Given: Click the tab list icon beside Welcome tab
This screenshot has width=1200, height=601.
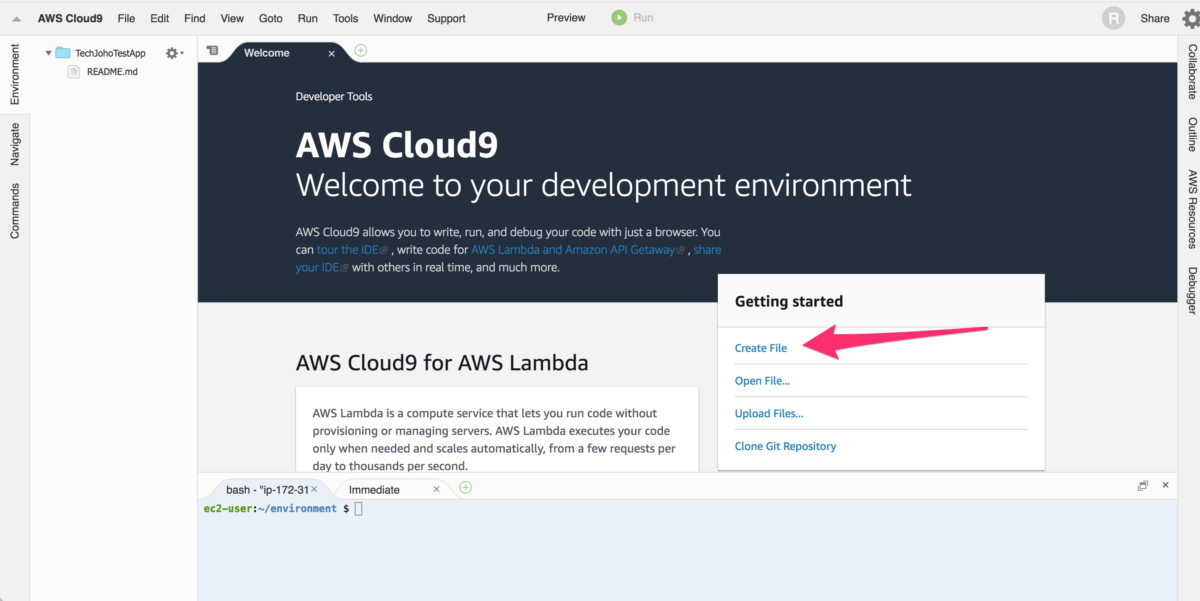Looking at the screenshot, I should (212, 49).
